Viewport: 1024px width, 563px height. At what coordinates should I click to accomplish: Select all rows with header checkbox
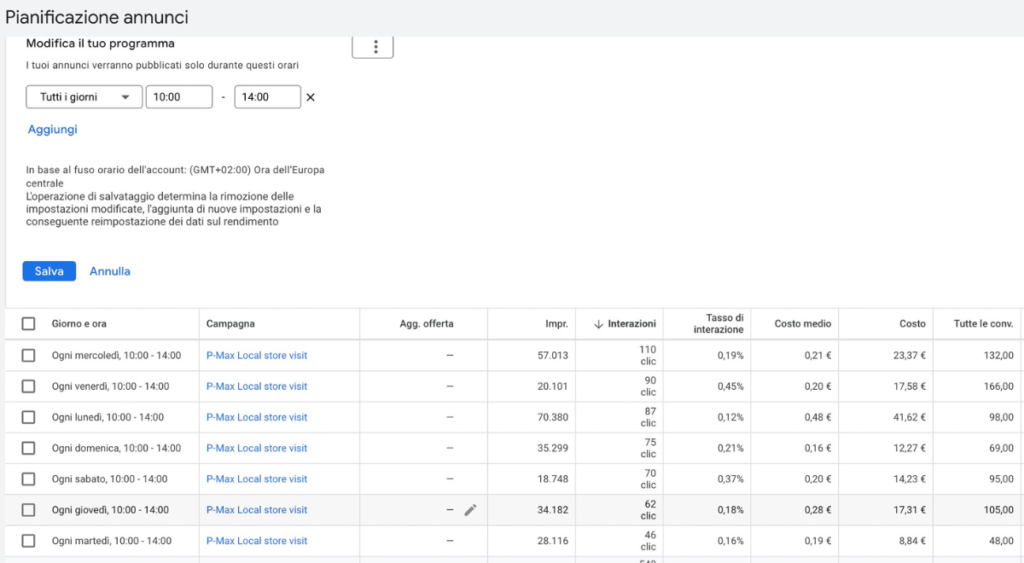click(x=28, y=324)
